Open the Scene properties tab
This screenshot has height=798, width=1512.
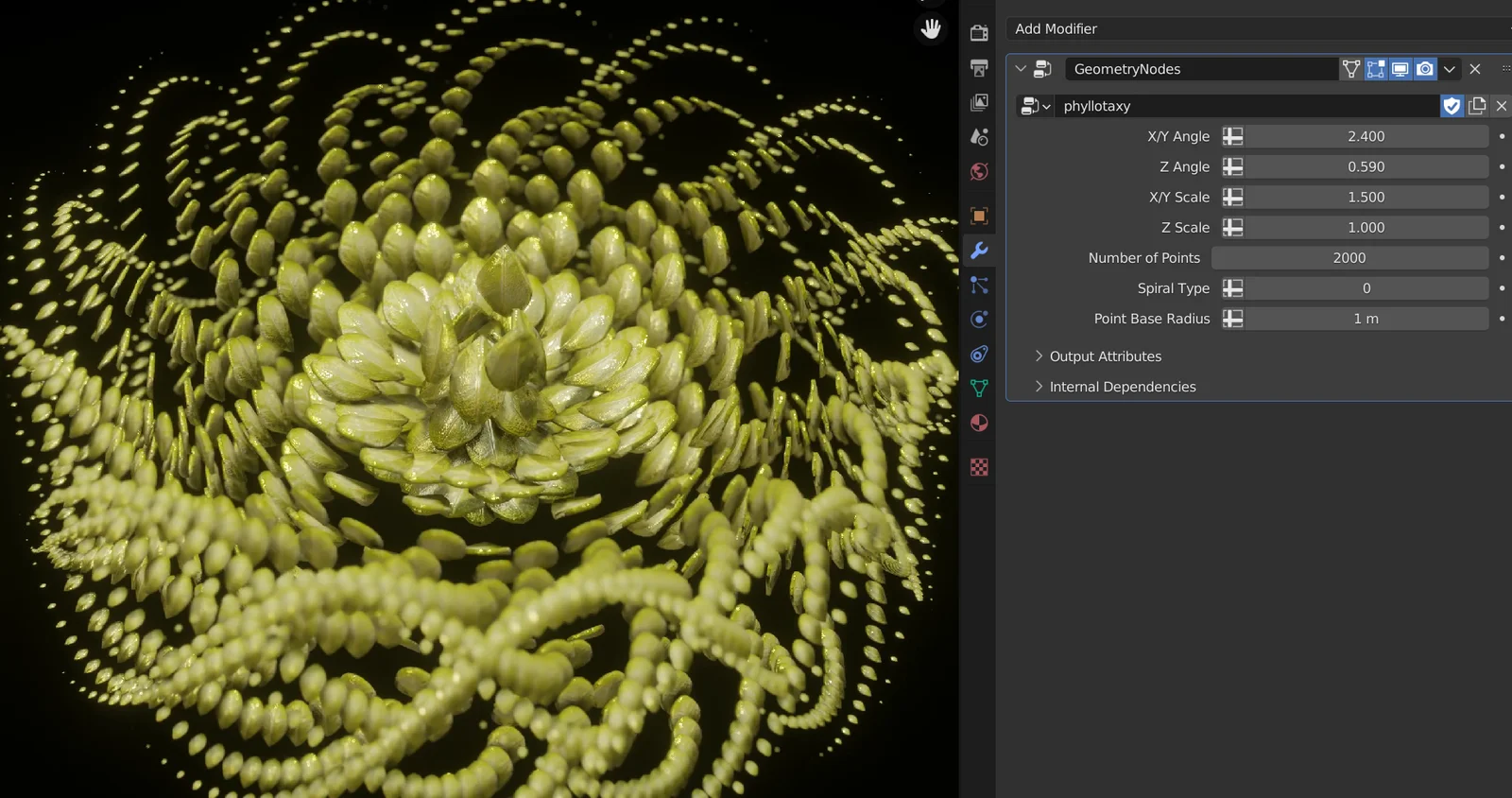[x=979, y=137]
